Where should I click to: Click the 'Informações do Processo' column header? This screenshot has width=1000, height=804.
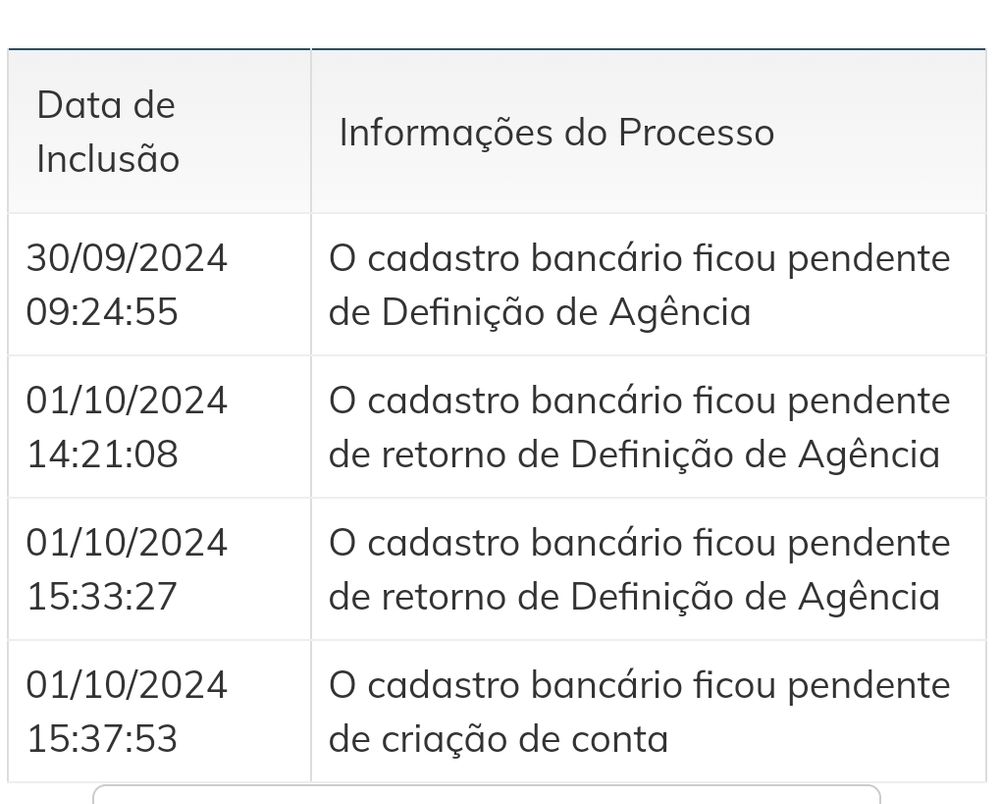coord(556,132)
